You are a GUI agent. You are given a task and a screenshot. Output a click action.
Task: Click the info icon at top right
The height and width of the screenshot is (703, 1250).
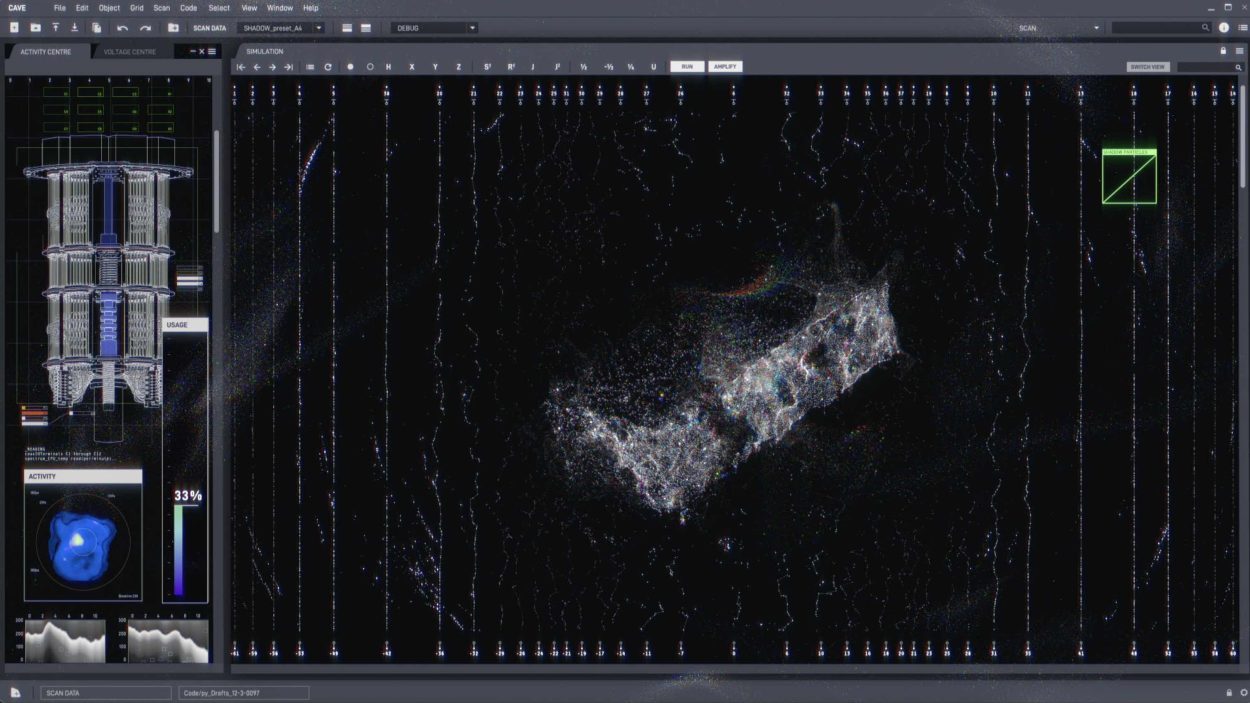click(x=1224, y=28)
